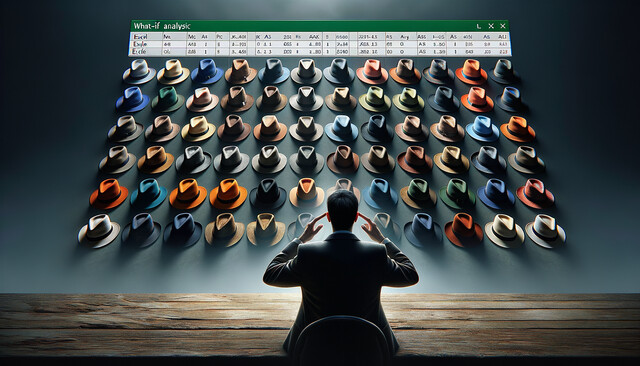Click the "AAK" header cell

point(314,37)
